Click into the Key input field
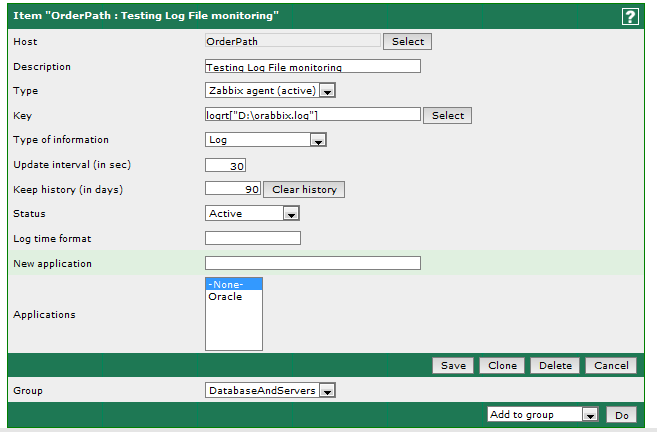The image size is (657, 440). pyautogui.click(x=312, y=115)
